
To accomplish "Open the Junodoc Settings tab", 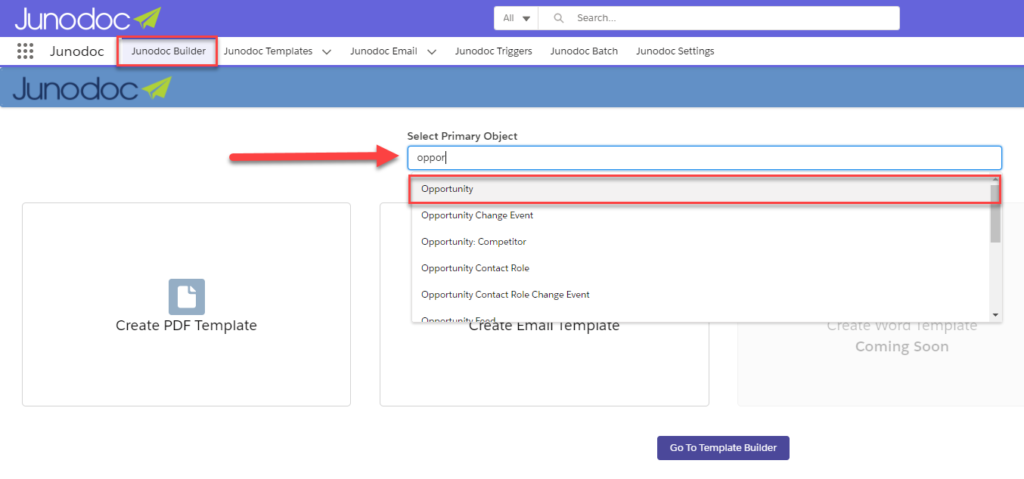I will (675, 51).
